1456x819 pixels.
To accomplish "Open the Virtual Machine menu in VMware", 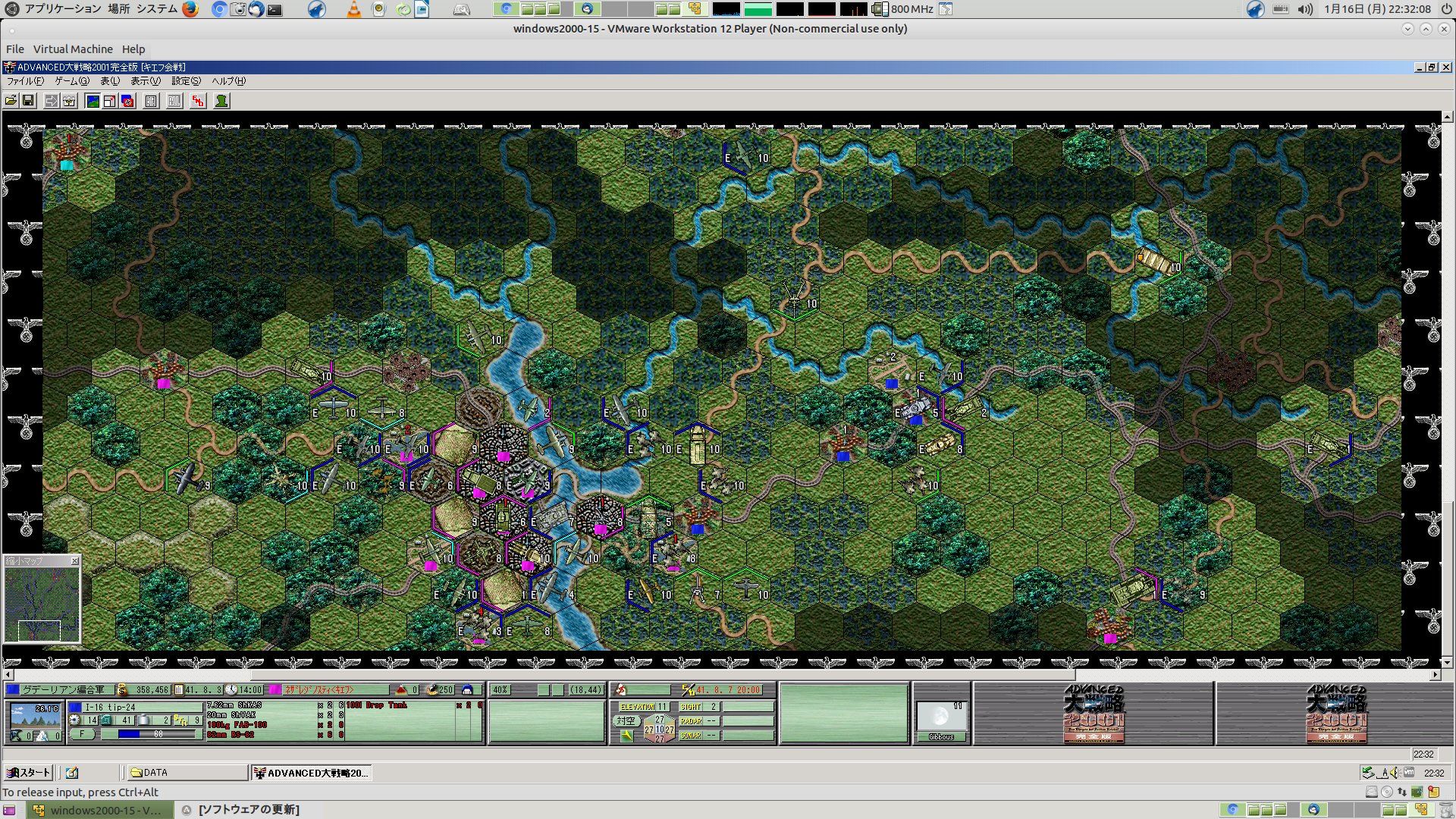I will (73, 49).
